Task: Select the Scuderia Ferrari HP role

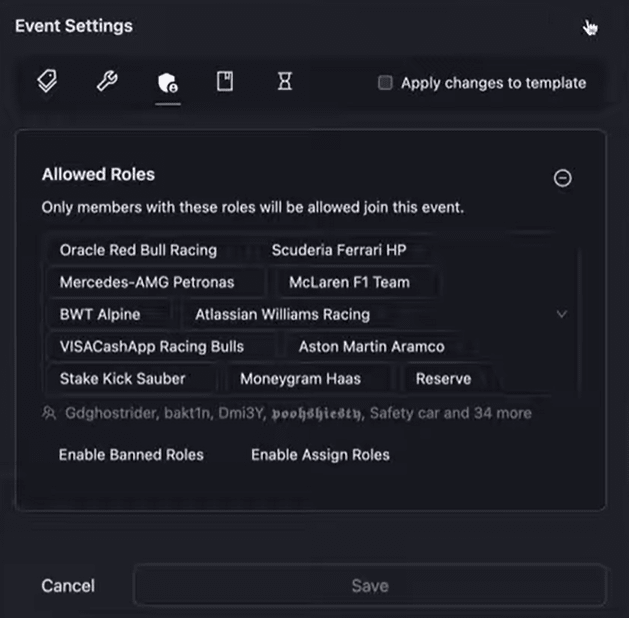Action: (339, 250)
